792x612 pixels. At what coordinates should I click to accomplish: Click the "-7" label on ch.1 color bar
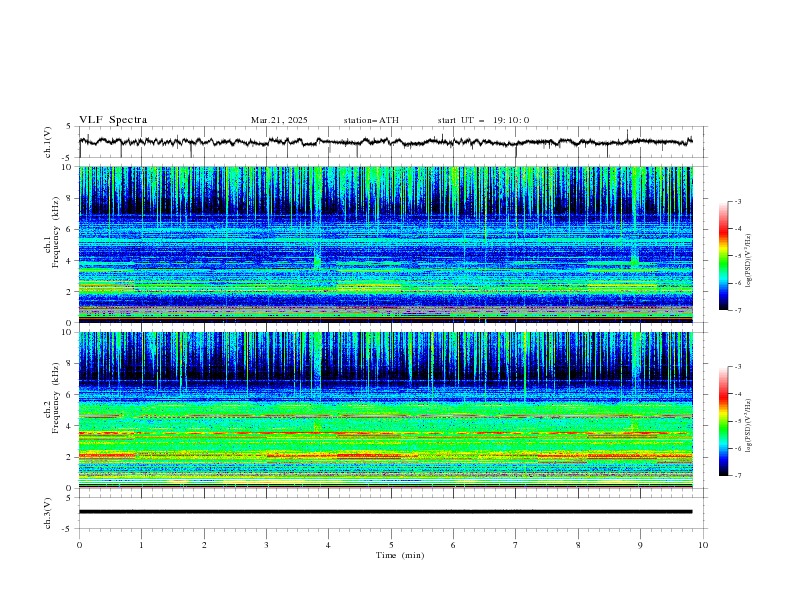738,310
